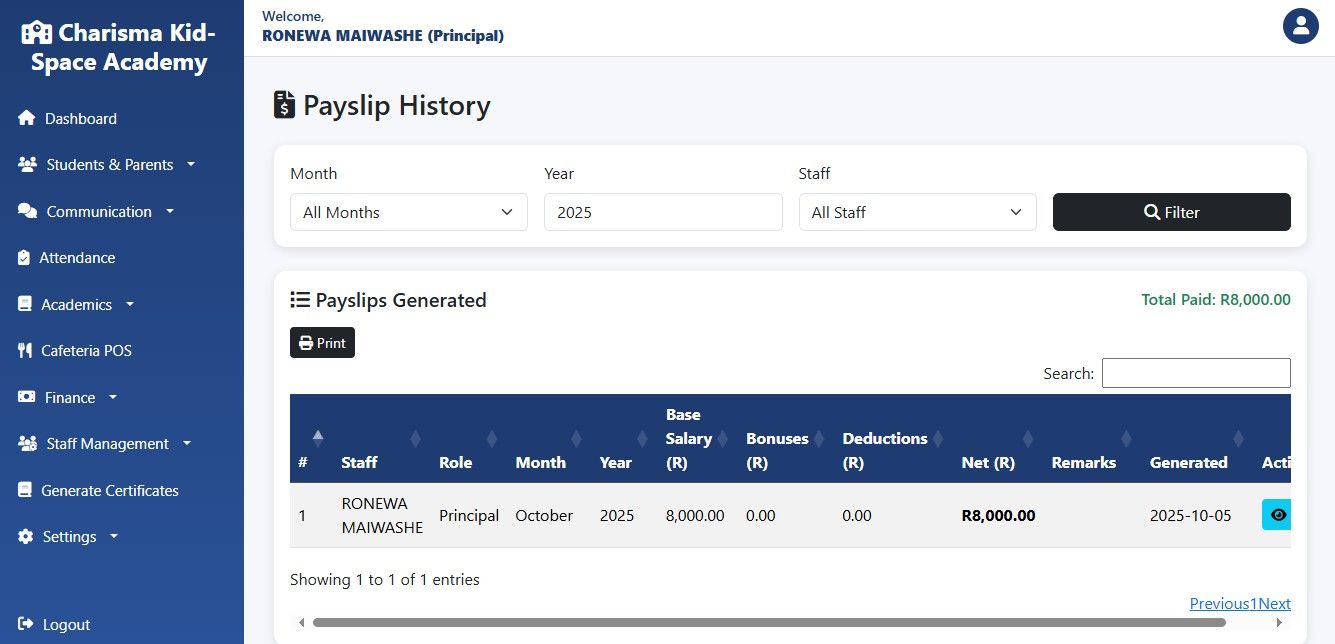Expand the Students & Parents menu
Viewport: 1335px width, 644px height.
tap(106, 165)
